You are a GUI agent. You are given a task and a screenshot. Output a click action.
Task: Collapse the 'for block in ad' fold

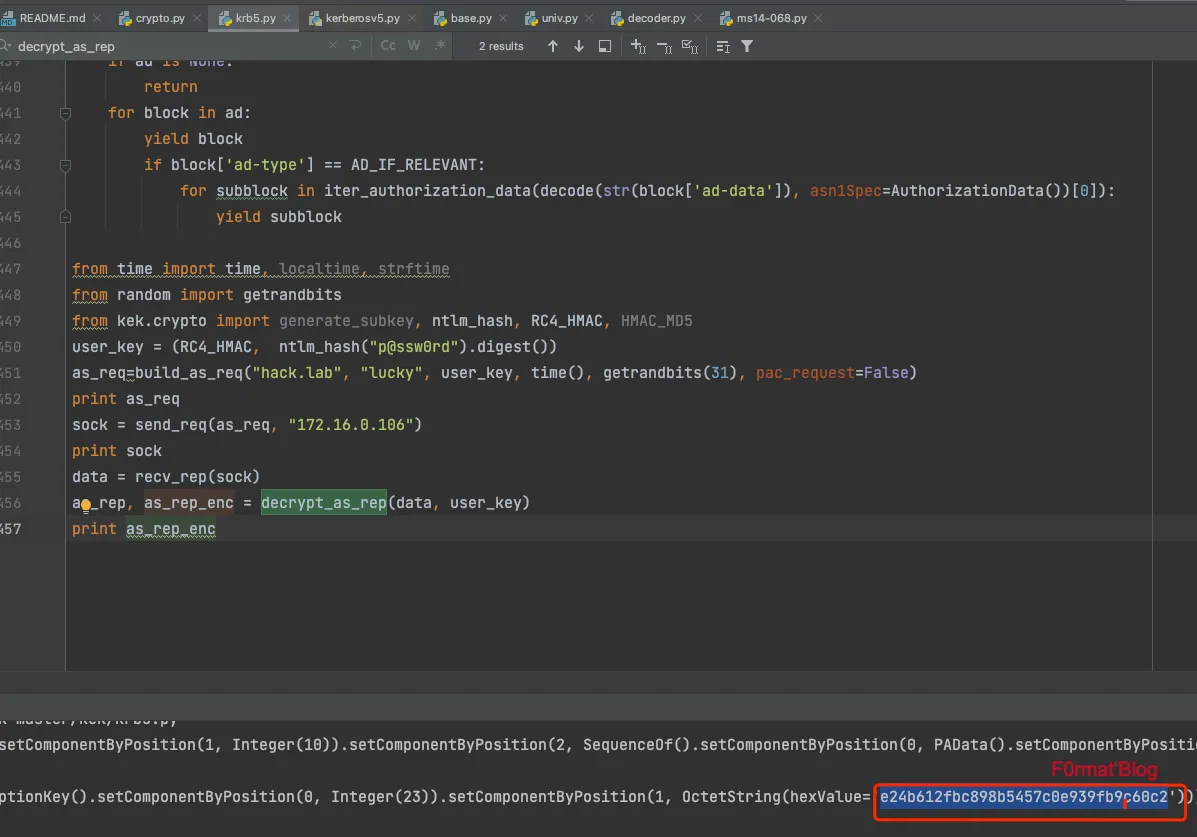click(x=65, y=113)
